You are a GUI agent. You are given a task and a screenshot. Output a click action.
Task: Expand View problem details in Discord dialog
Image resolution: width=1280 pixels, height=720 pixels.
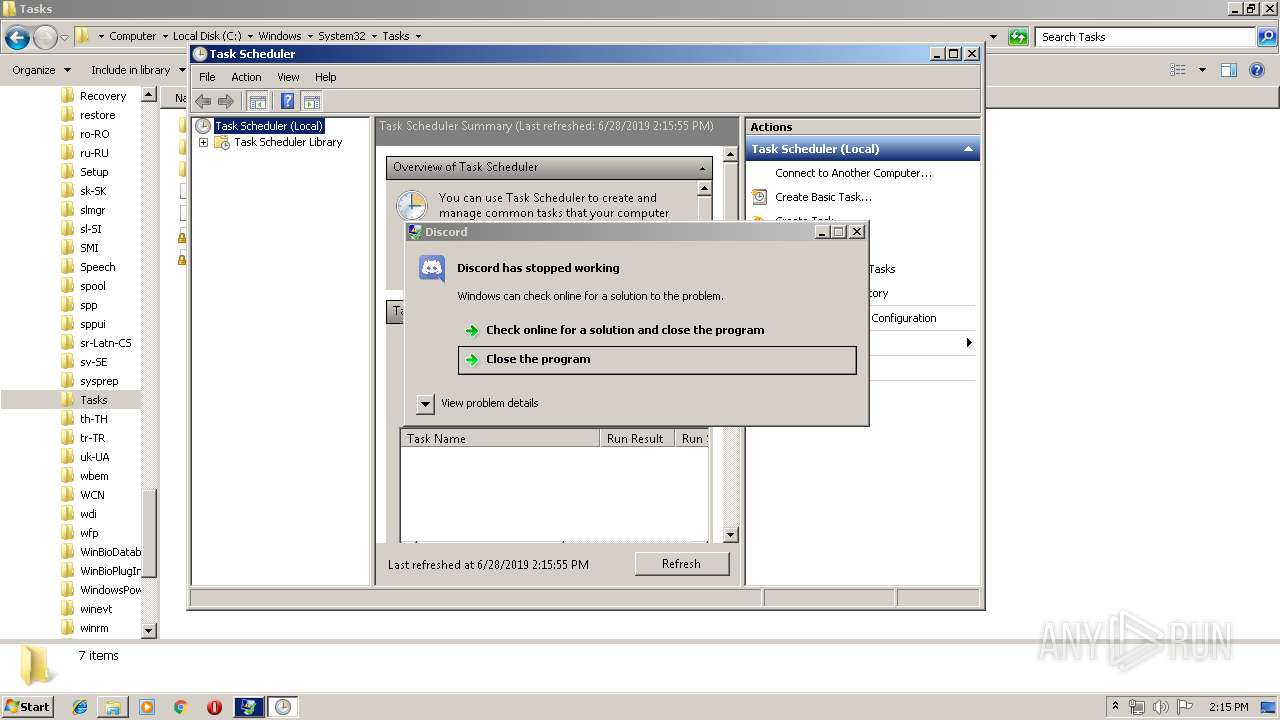coord(425,403)
